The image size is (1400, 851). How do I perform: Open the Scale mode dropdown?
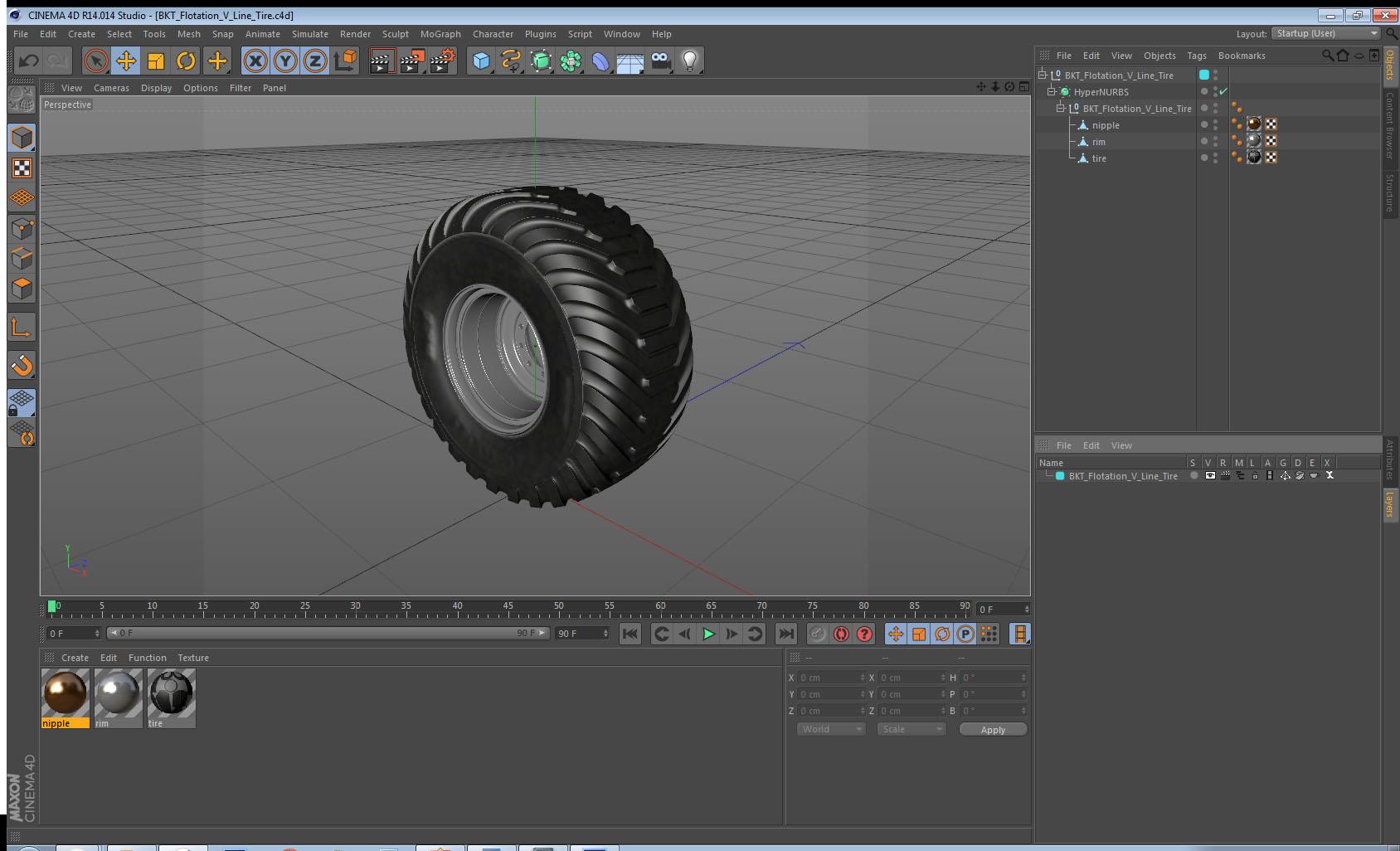tap(911, 729)
